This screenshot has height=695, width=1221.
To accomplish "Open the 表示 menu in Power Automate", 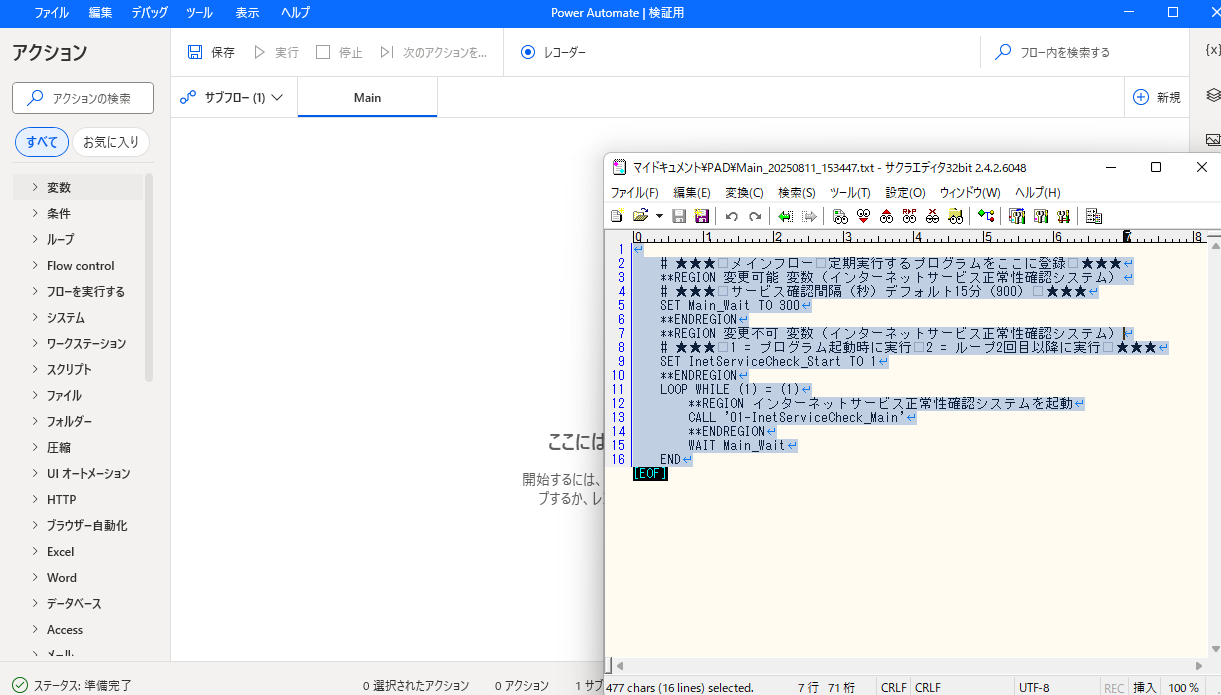I will pyautogui.click(x=247, y=13).
